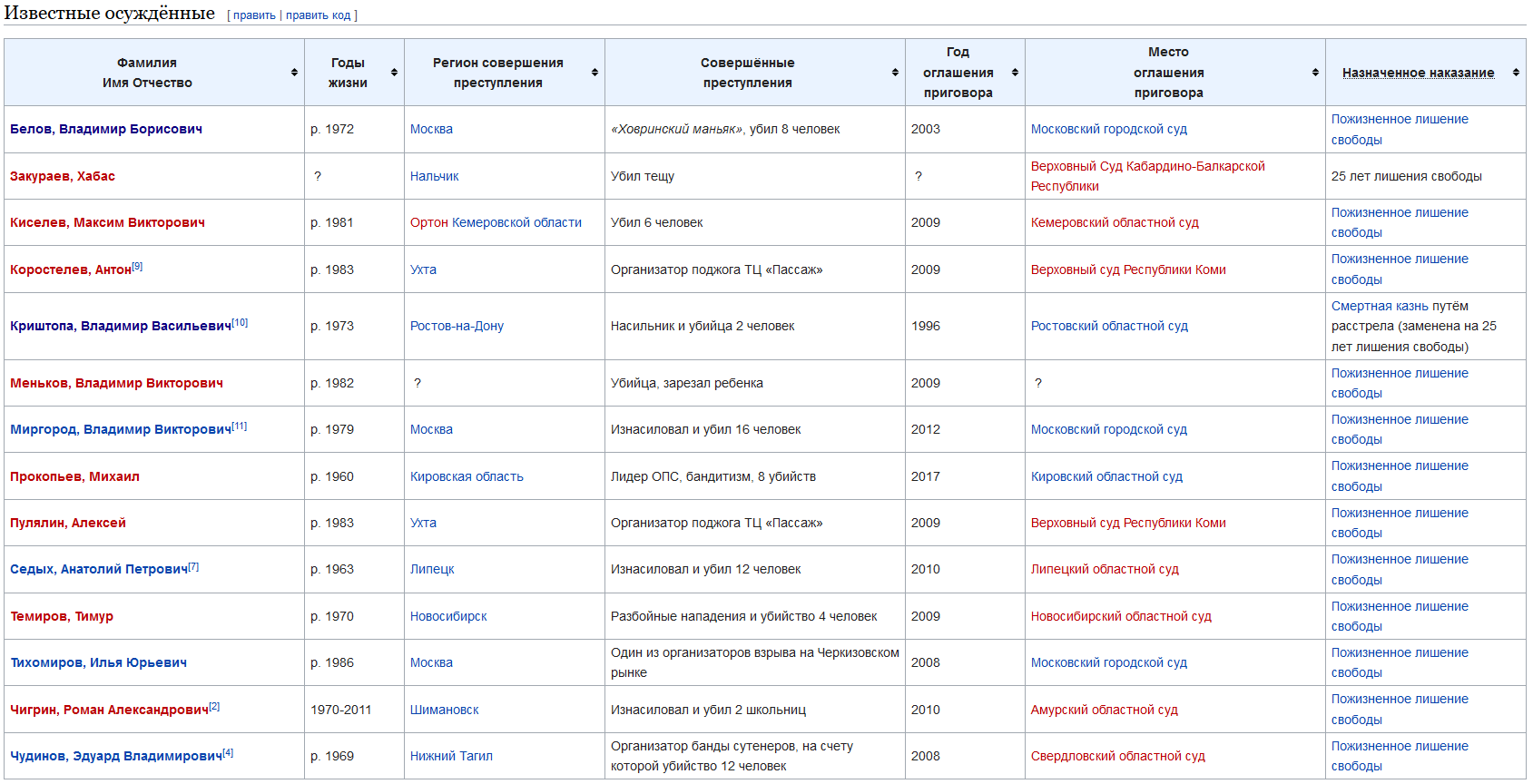
Task: Open the 'править код' source edit link
Action: coord(318,15)
